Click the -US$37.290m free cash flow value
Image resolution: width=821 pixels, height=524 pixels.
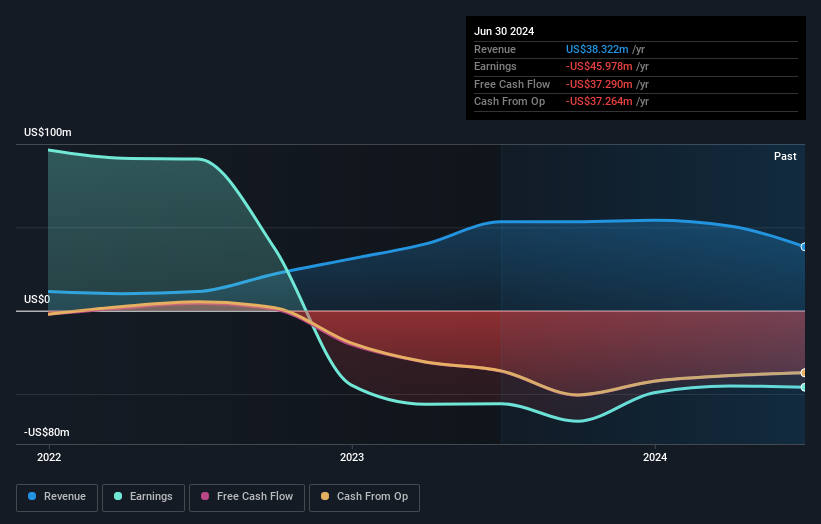(599, 84)
